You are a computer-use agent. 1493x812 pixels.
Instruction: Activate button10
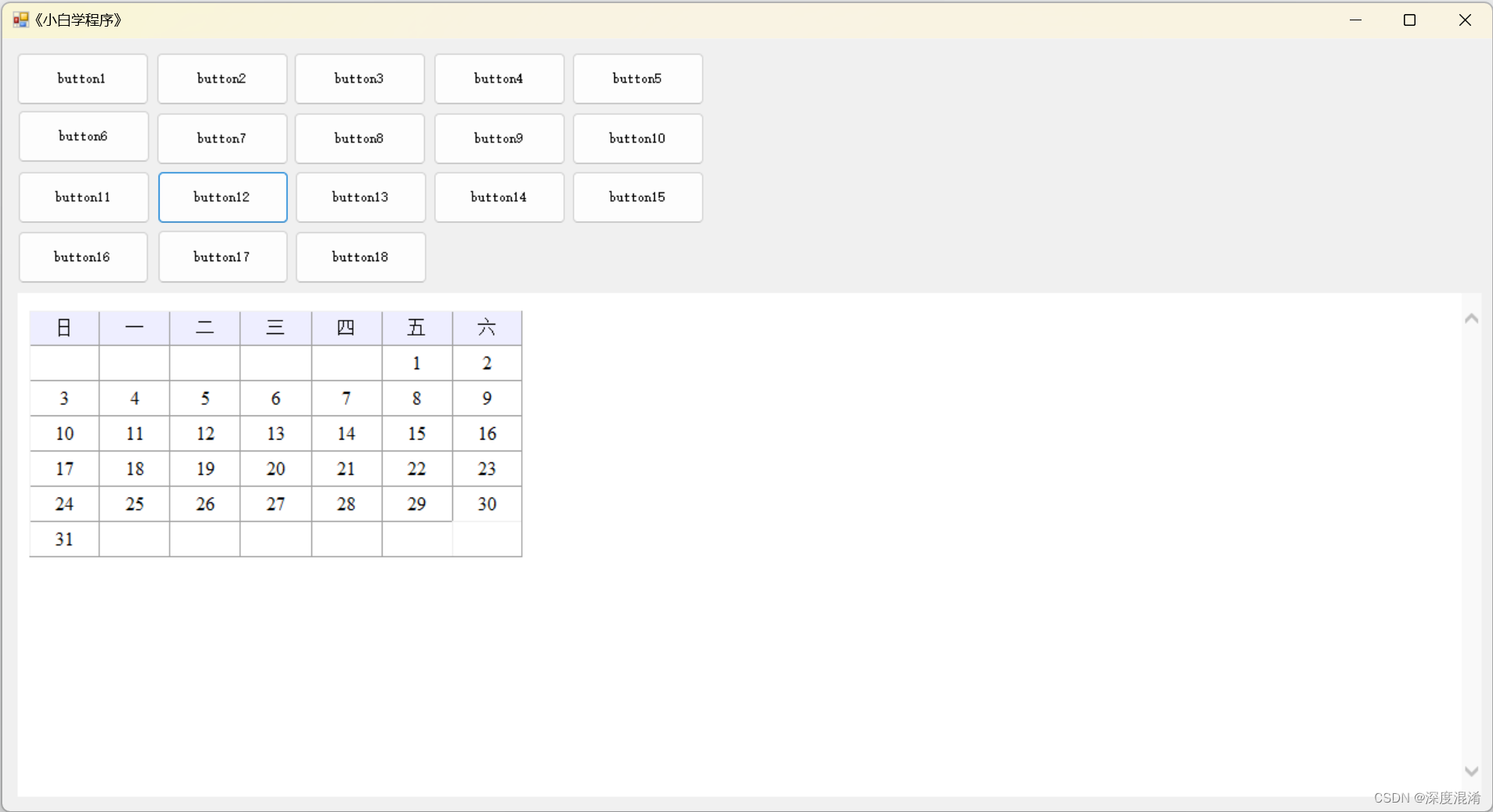pos(638,138)
